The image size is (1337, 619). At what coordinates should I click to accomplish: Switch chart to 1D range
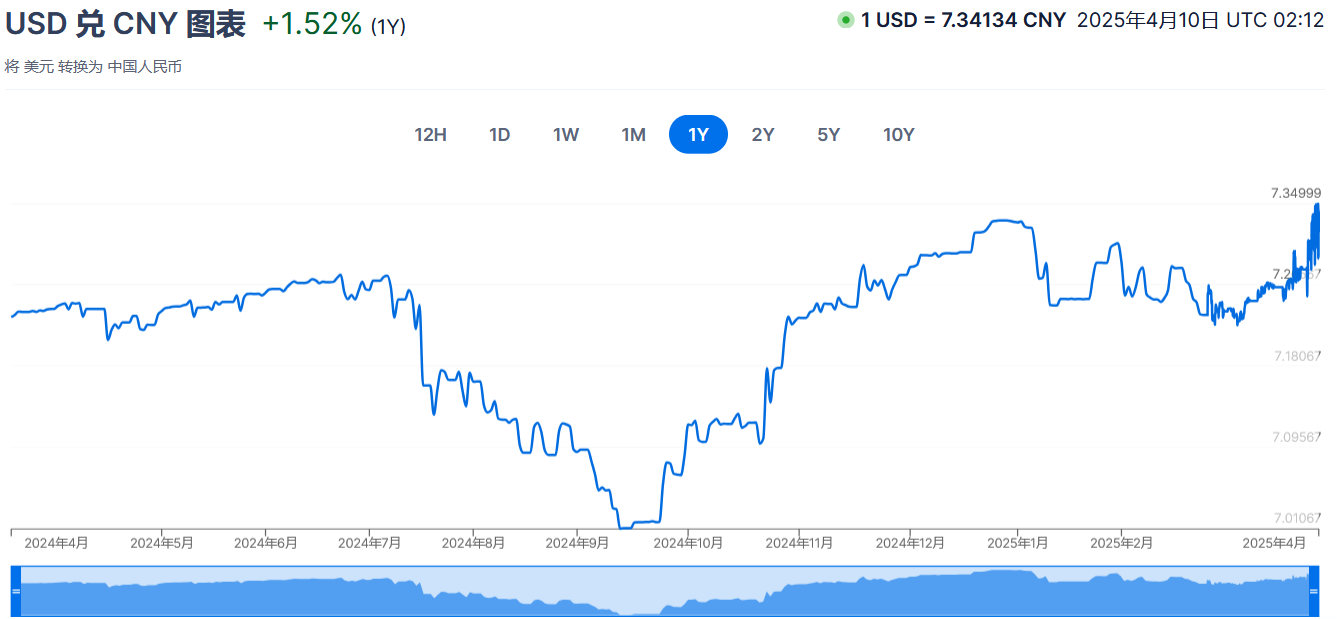(500, 135)
